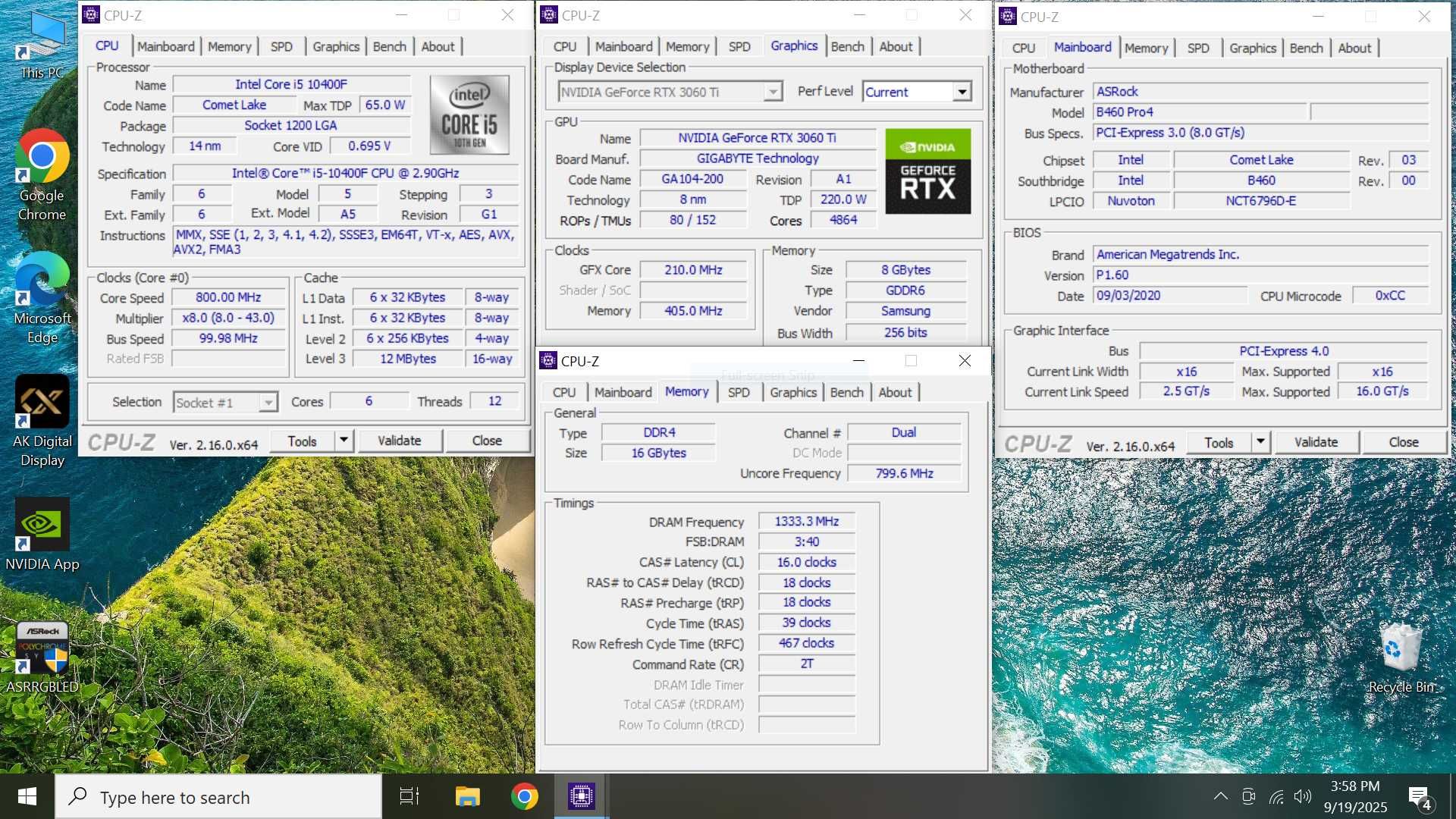Open Graphics tab in Memory window
Viewport: 1456px width, 819px height.
tap(793, 392)
